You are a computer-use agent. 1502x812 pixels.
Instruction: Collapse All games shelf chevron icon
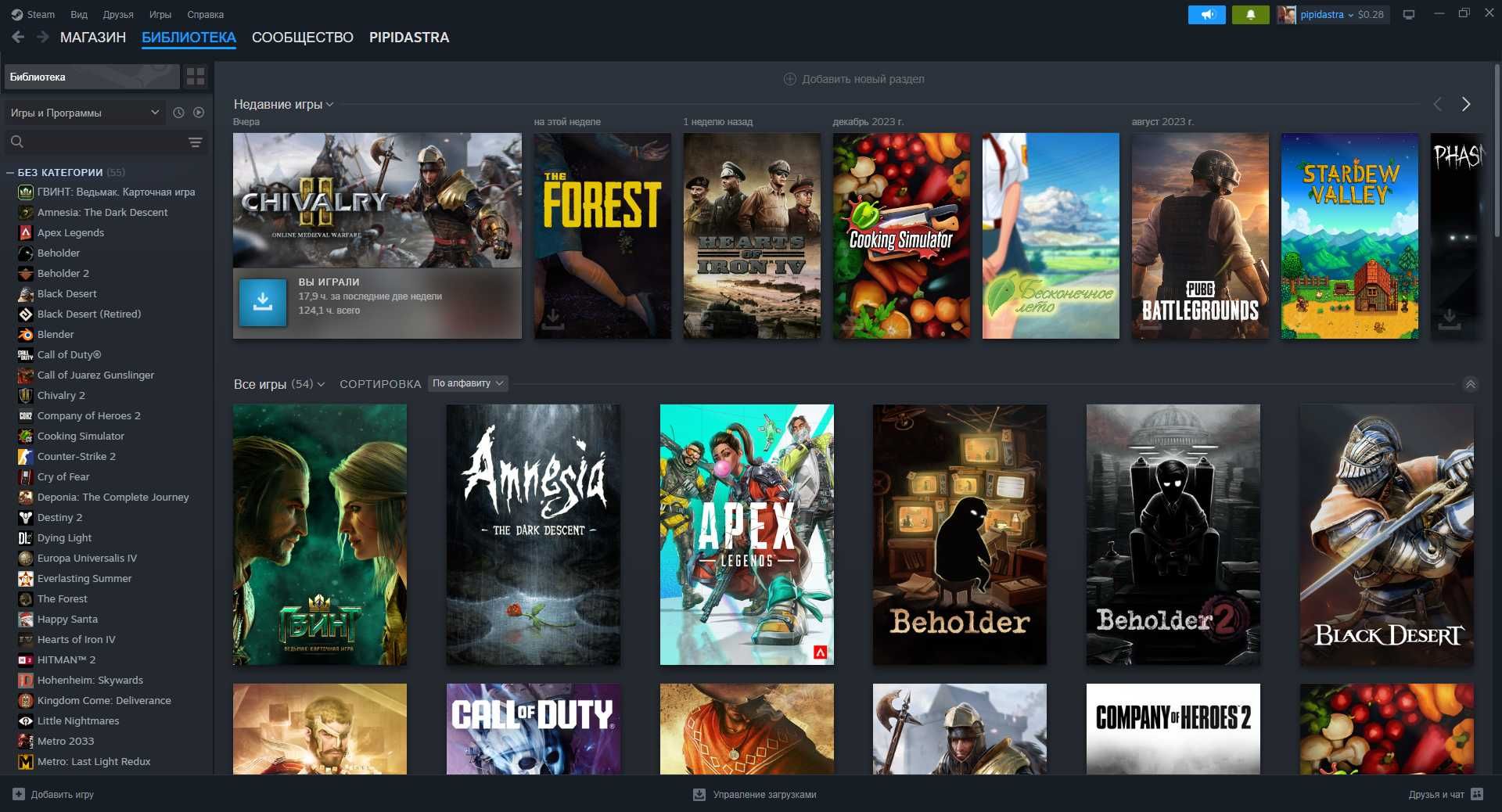[x=1471, y=384]
